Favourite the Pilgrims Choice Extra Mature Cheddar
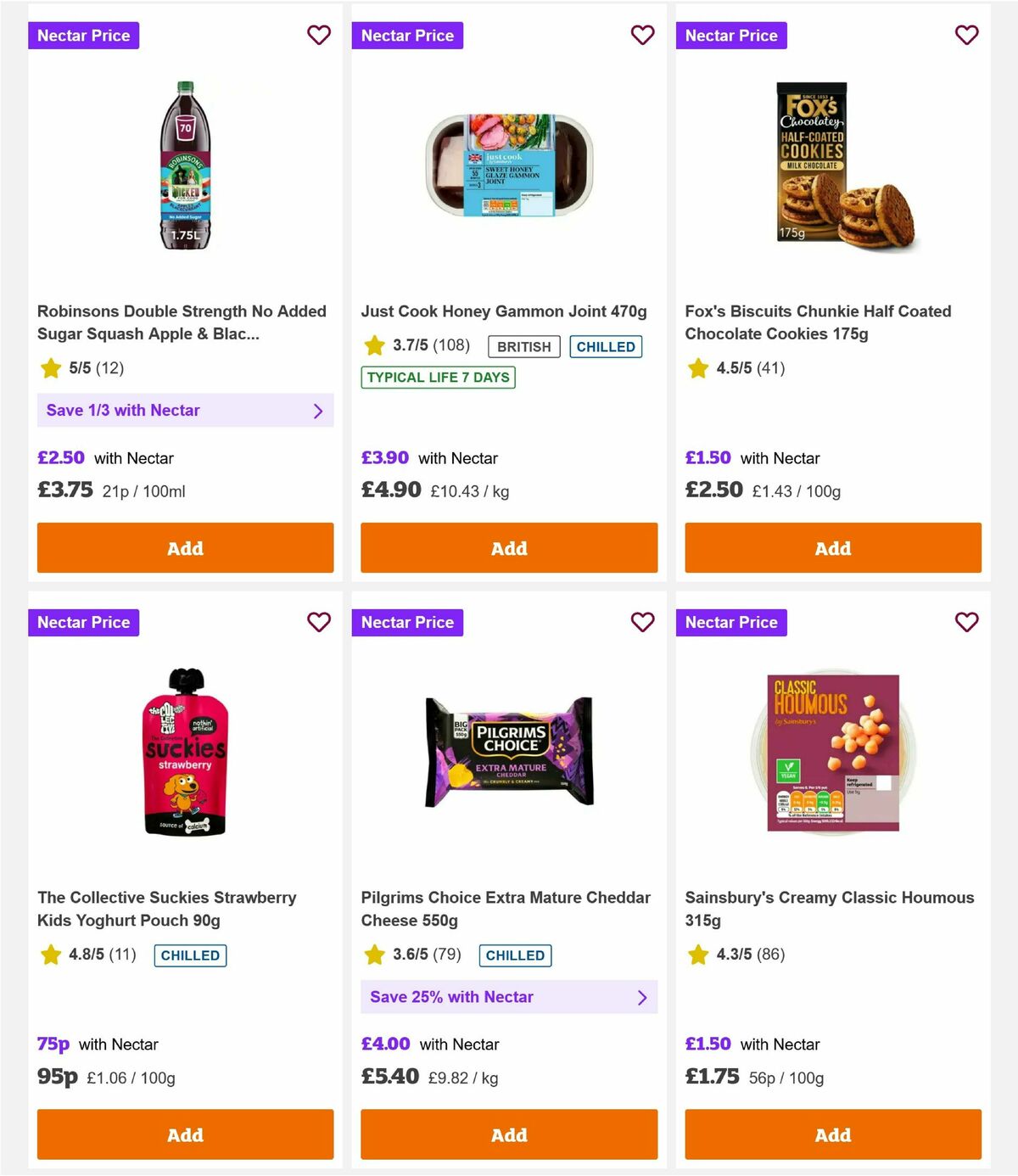 [x=642, y=622]
